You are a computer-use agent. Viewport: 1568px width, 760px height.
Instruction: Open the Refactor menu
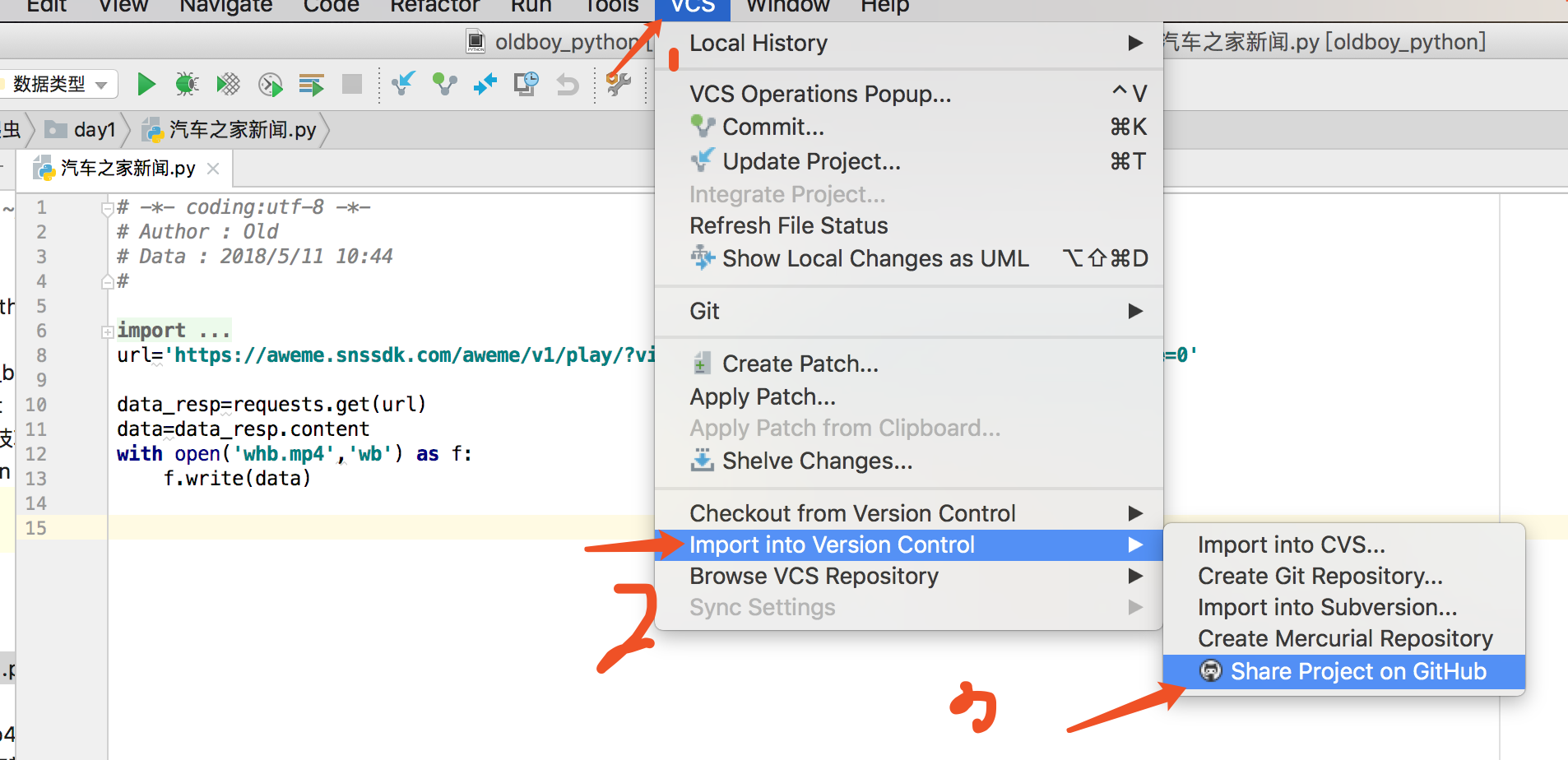(x=434, y=7)
